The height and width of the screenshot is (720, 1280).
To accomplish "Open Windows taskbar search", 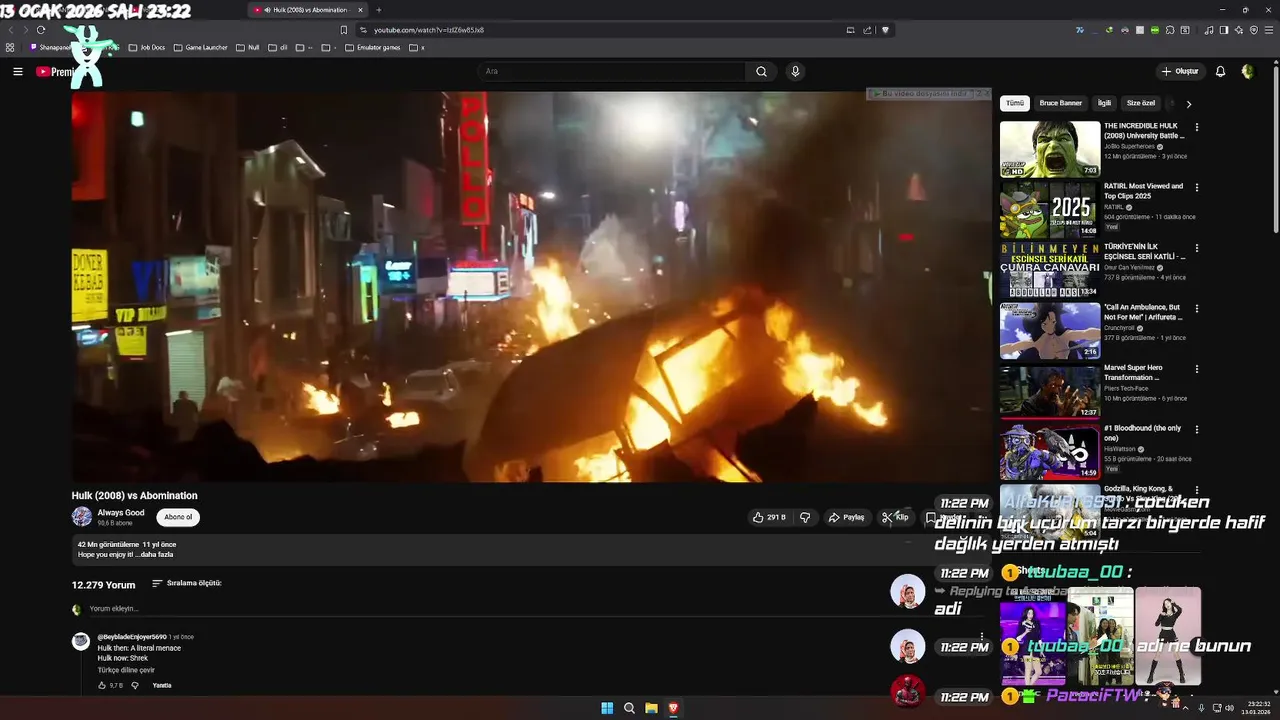I will (x=629, y=708).
